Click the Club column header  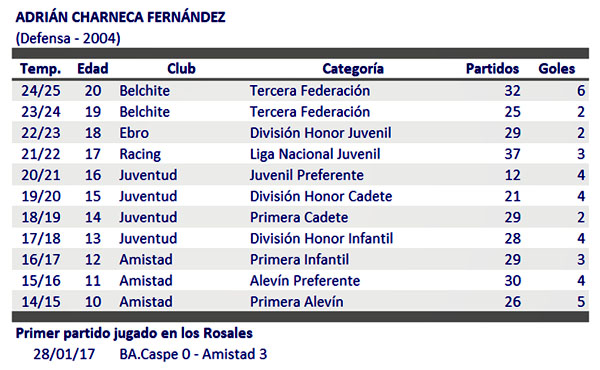click(181, 69)
